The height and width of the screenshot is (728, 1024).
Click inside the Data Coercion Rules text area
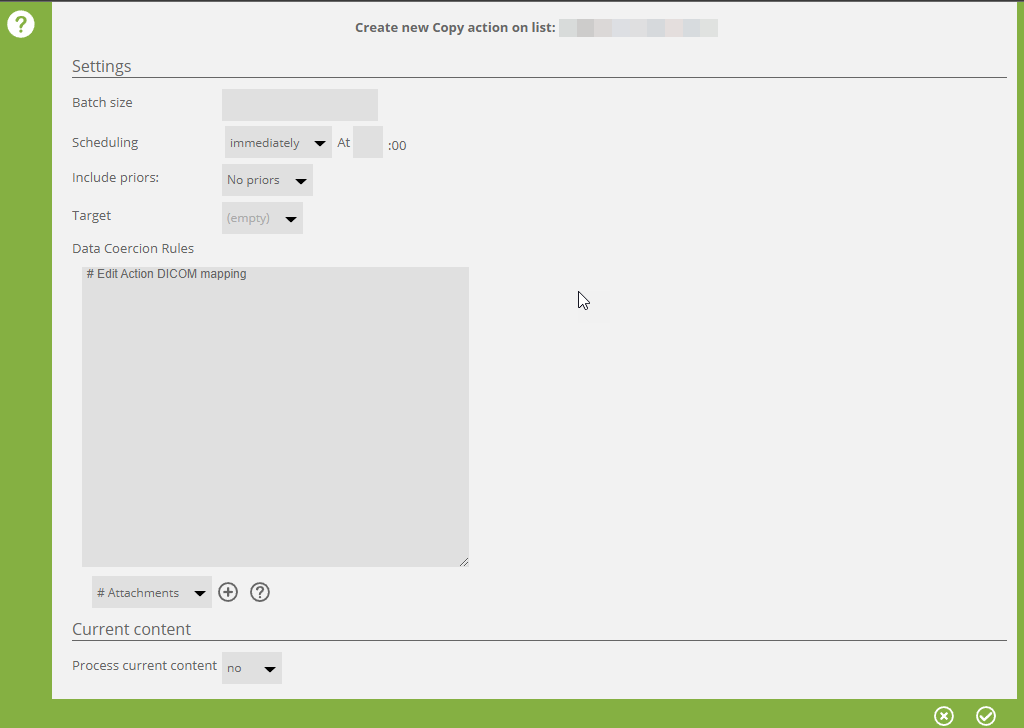tap(275, 420)
